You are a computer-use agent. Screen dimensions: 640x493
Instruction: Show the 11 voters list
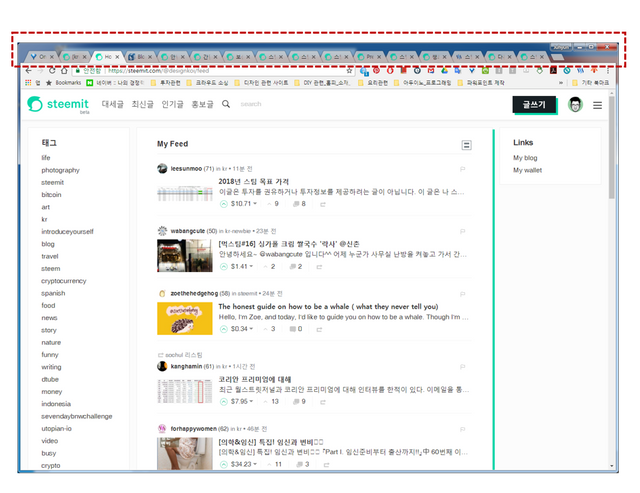274,464
